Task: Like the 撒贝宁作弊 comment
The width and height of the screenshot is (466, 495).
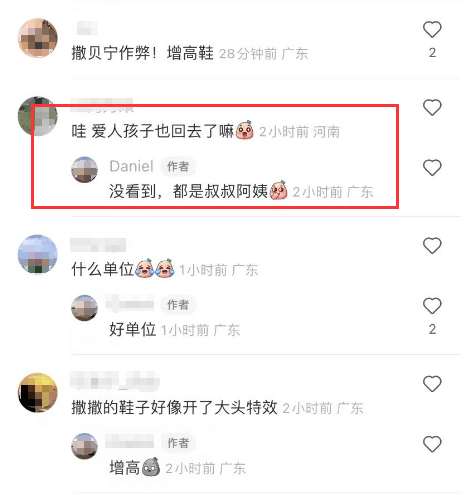Action: click(432, 29)
